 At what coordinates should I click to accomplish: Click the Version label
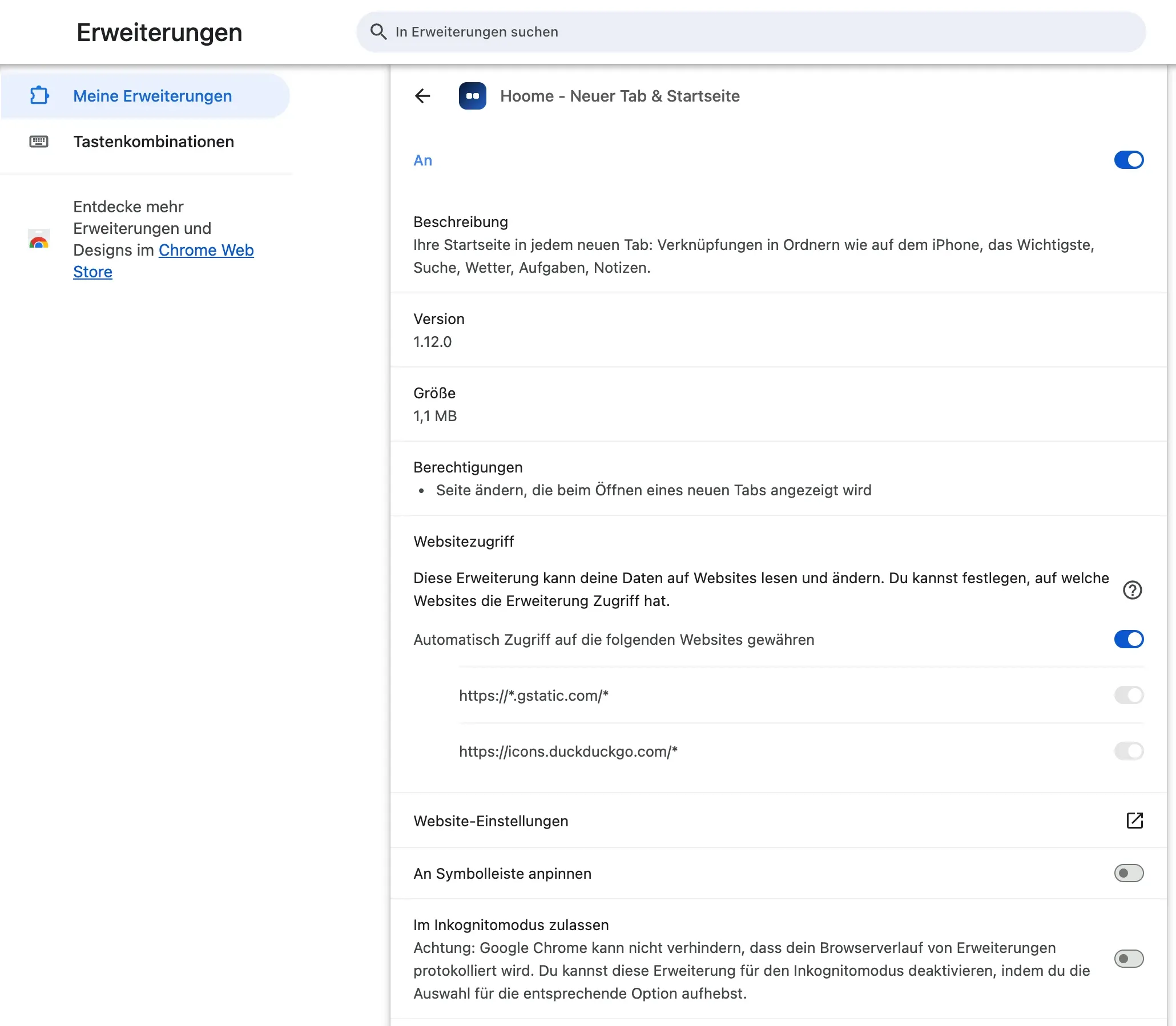(x=439, y=319)
